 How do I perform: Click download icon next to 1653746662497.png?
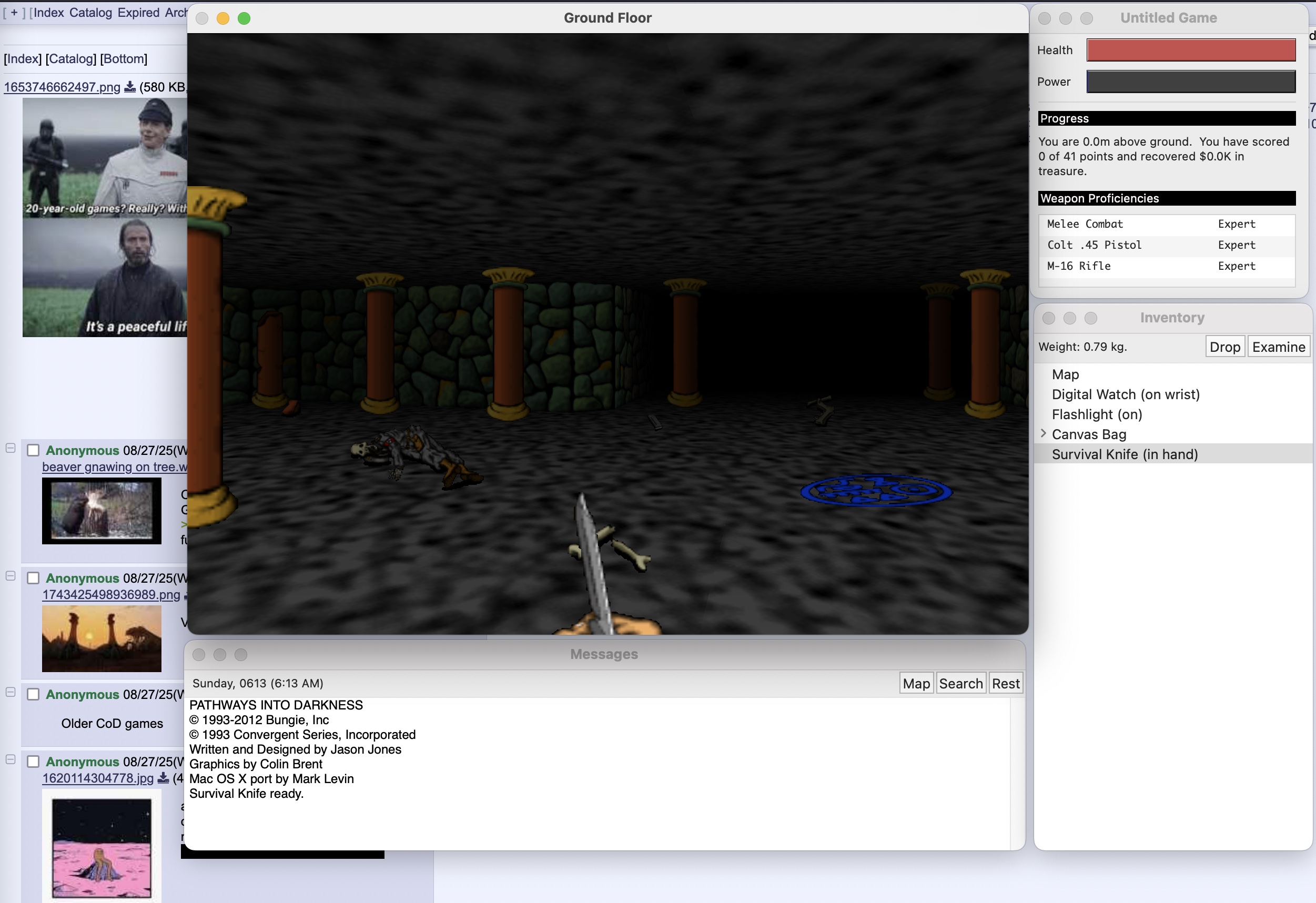[x=130, y=87]
